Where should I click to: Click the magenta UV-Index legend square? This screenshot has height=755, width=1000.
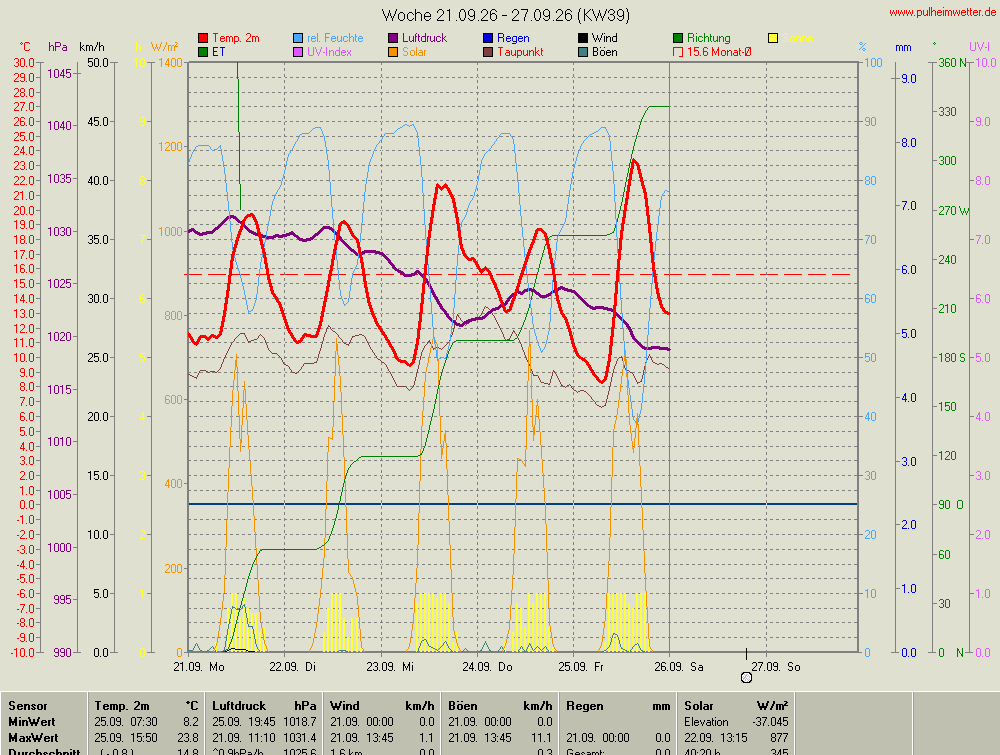[298, 52]
